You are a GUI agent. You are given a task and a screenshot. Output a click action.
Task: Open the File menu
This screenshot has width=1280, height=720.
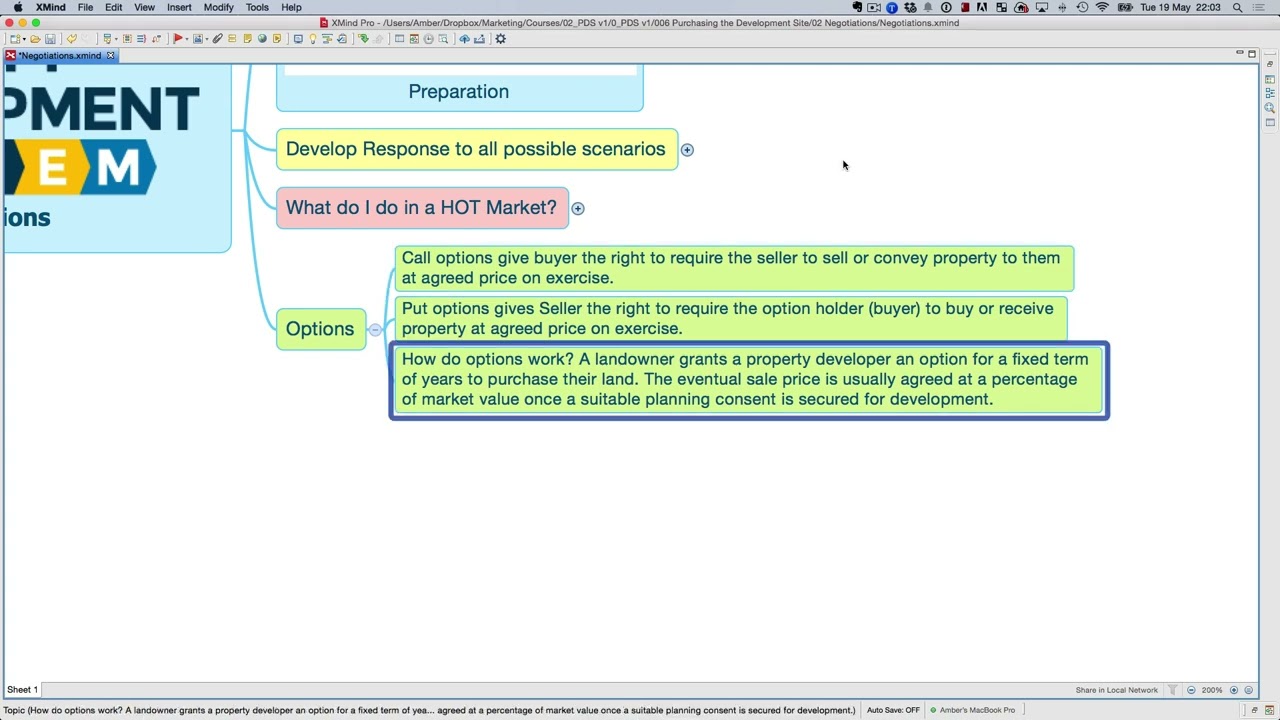pos(85,7)
